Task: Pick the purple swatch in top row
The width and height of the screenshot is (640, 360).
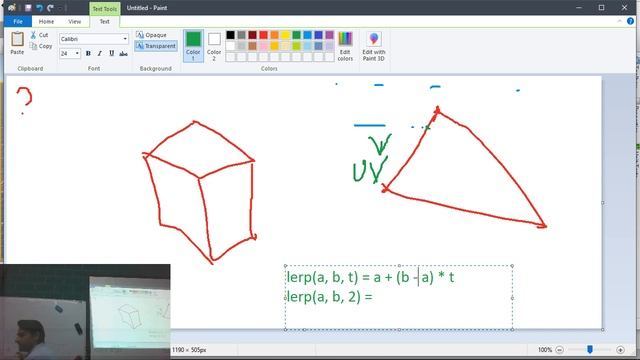Action: click(329, 35)
